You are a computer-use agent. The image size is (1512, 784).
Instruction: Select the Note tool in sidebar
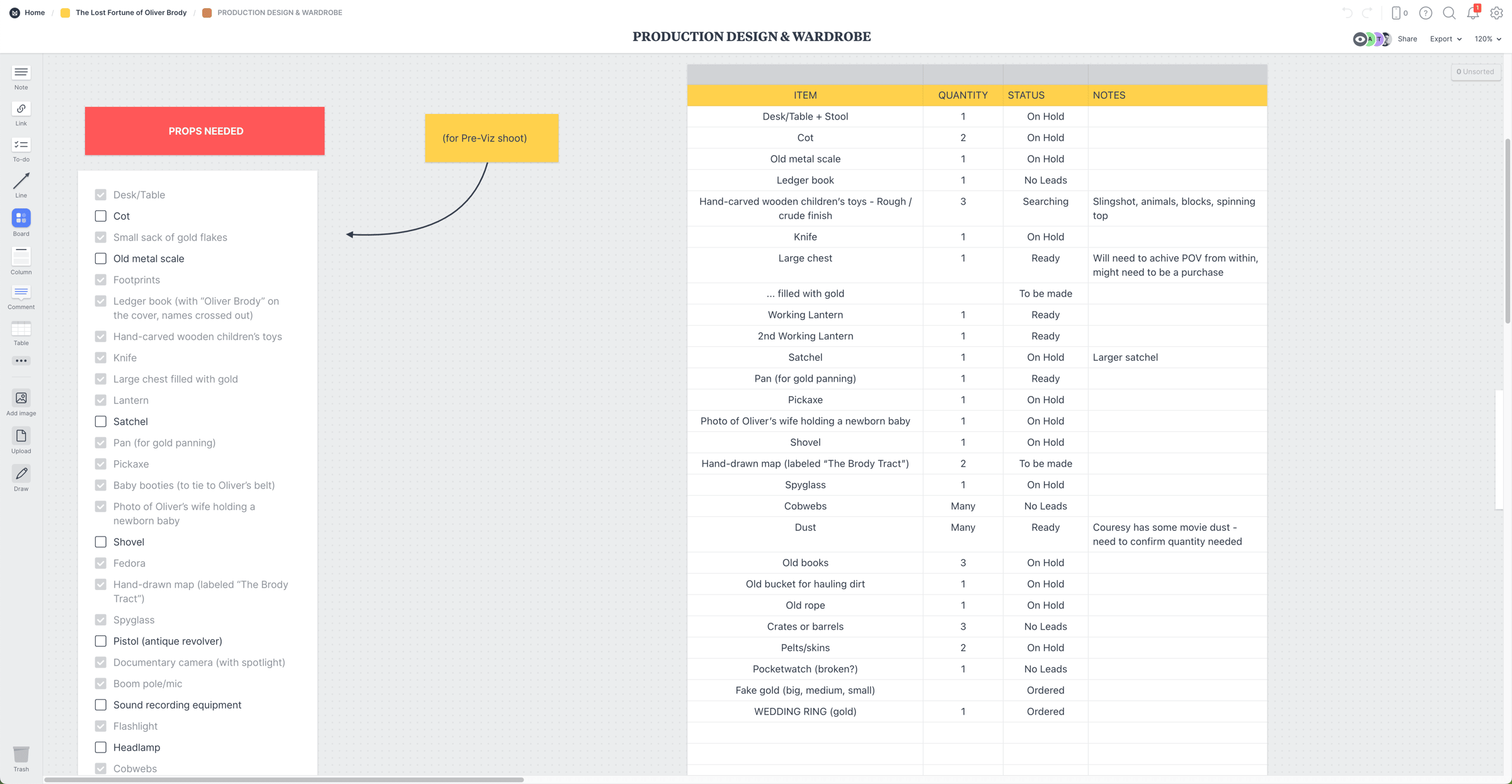coord(21,73)
